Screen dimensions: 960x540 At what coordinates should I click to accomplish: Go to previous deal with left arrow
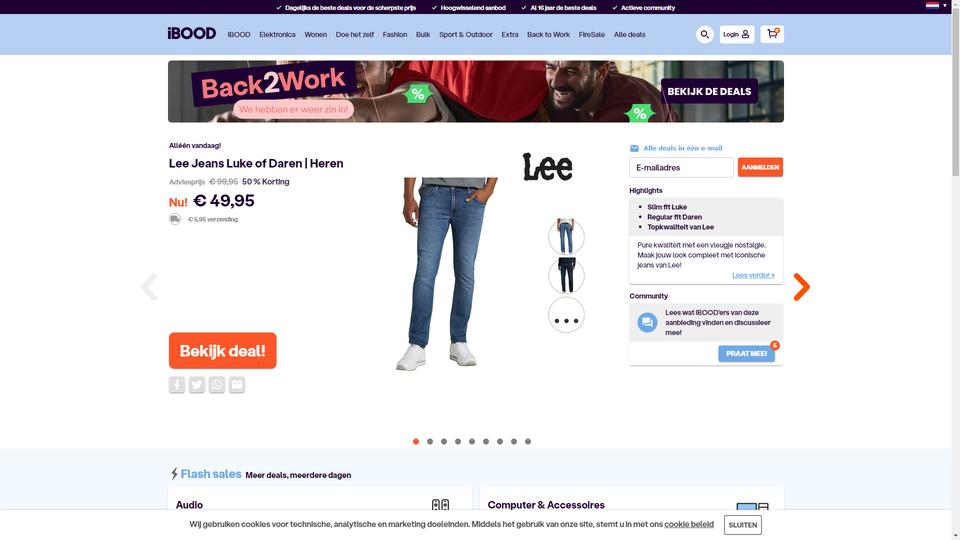(x=149, y=287)
